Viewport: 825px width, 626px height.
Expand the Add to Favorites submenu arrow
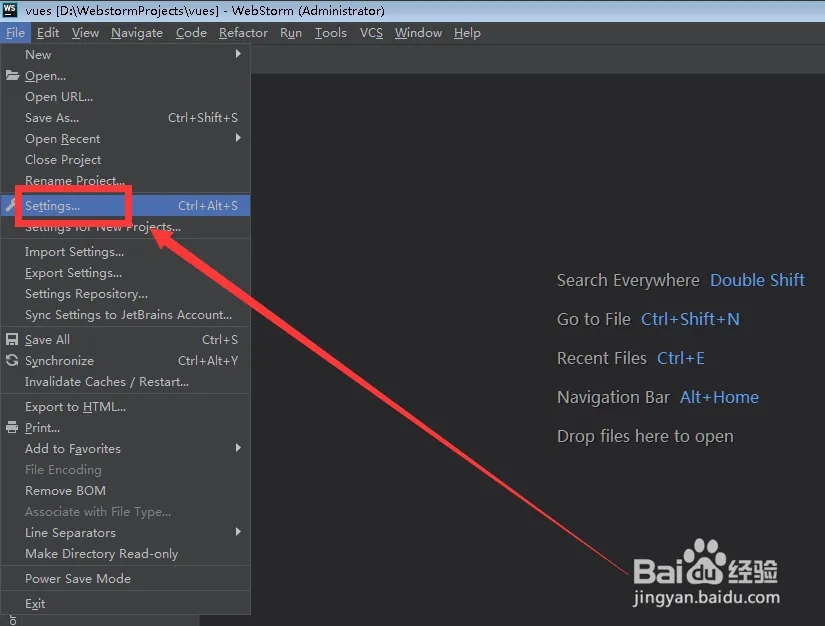point(238,448)
